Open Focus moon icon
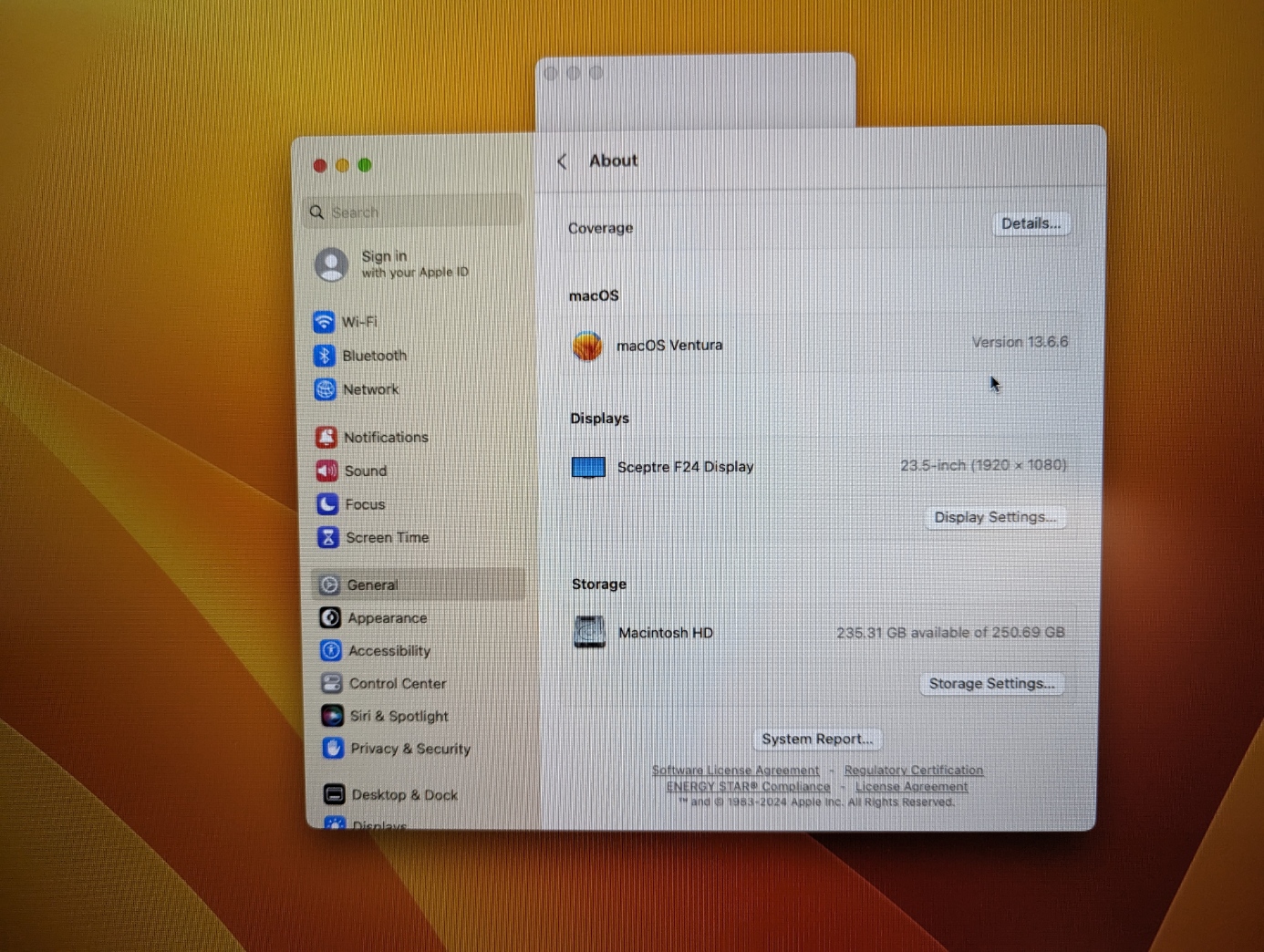 point(327,504)
